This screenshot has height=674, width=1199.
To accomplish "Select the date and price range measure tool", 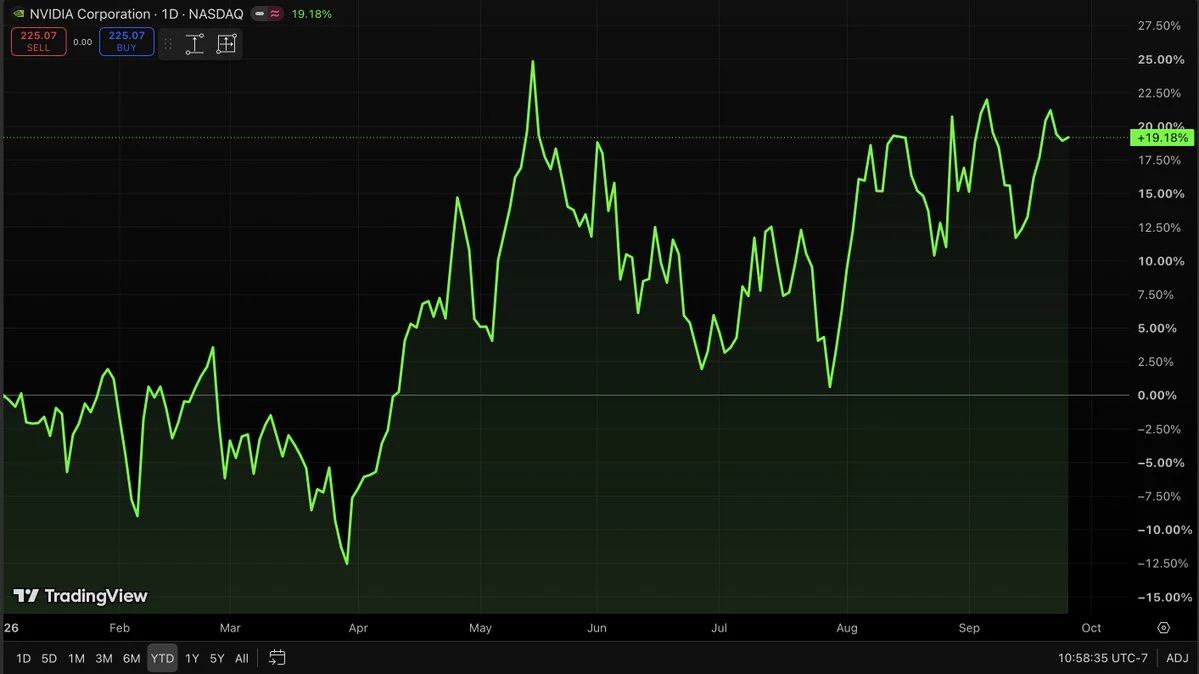I will point(226,44).
